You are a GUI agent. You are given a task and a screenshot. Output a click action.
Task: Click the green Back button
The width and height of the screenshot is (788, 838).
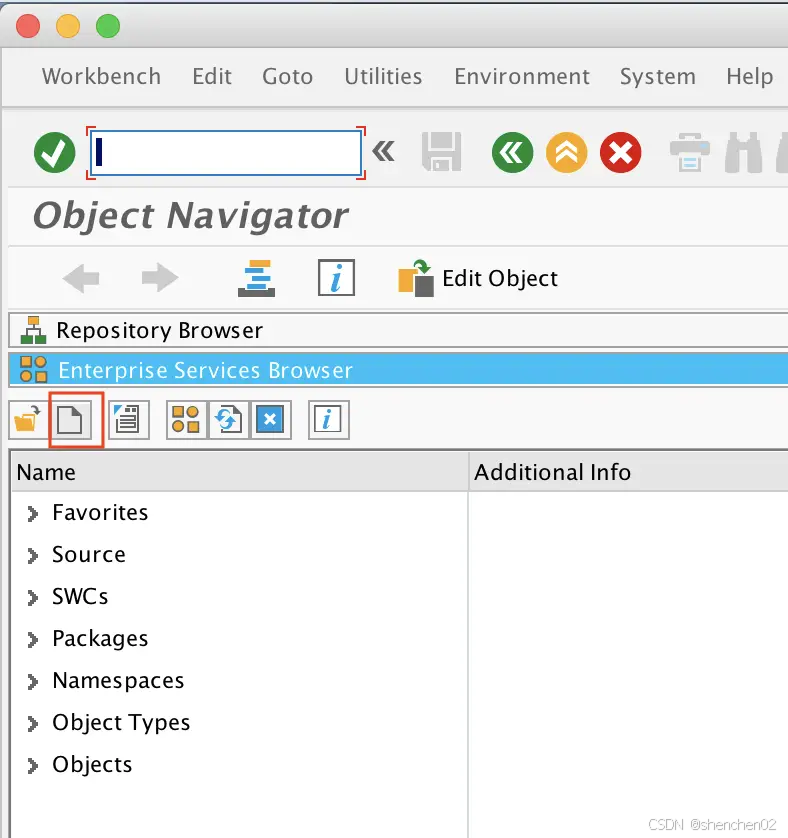coord(512,152)
